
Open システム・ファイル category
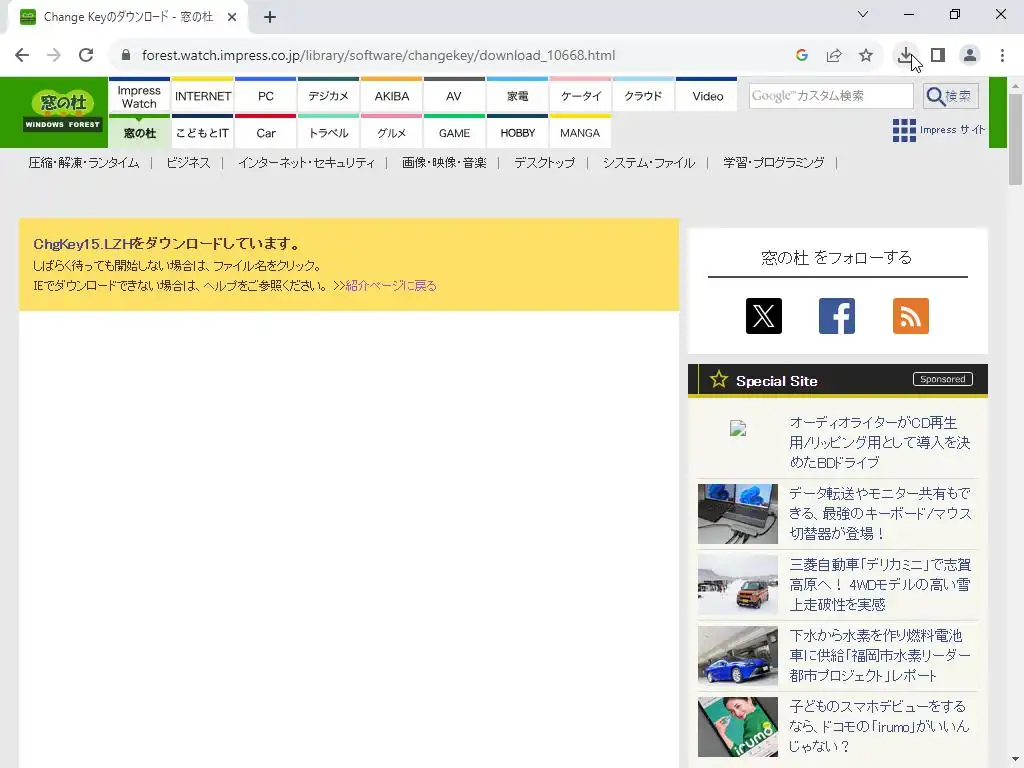[648, 163]
